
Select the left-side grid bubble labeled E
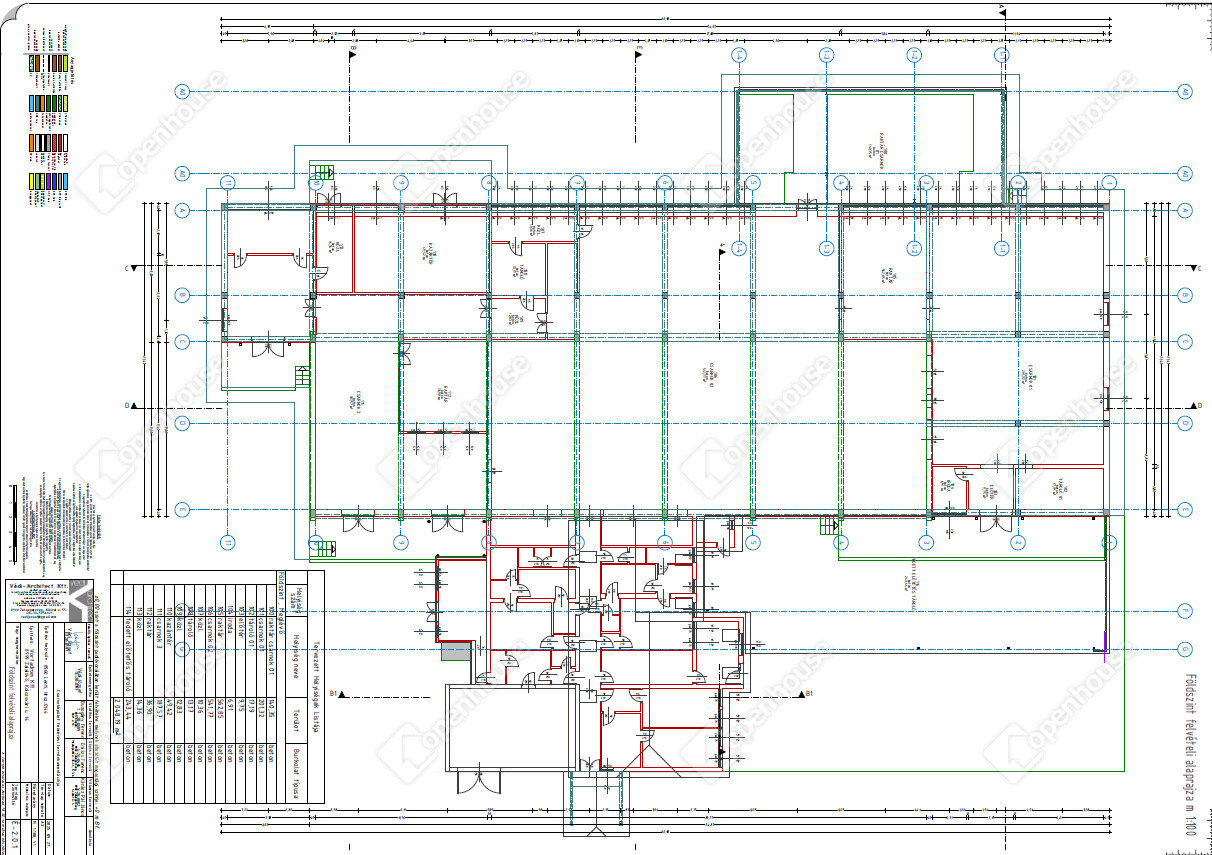tap(182, 510)
